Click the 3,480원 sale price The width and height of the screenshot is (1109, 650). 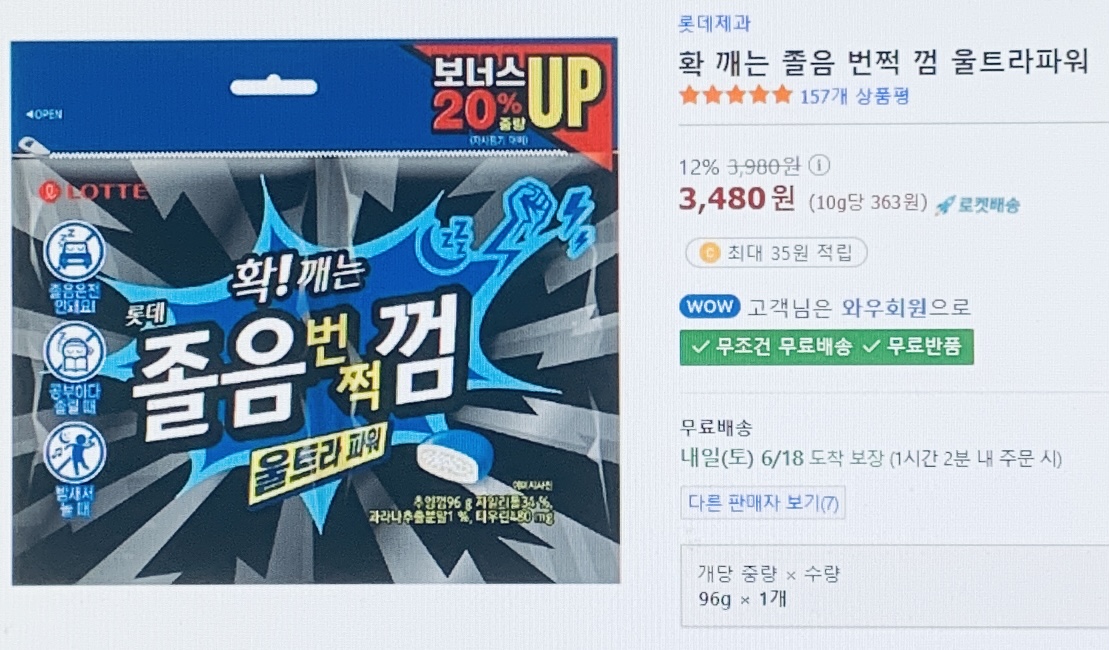(736, 199)
